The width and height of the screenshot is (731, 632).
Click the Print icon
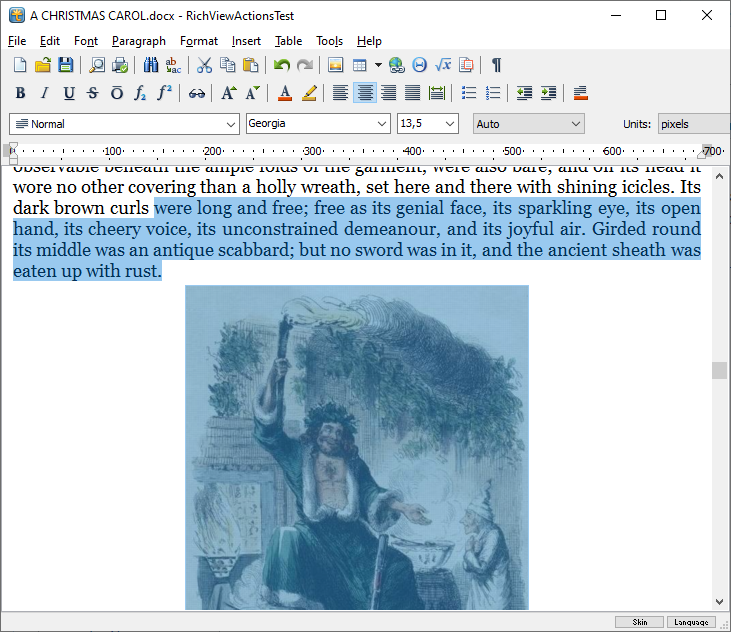point(120,65)
